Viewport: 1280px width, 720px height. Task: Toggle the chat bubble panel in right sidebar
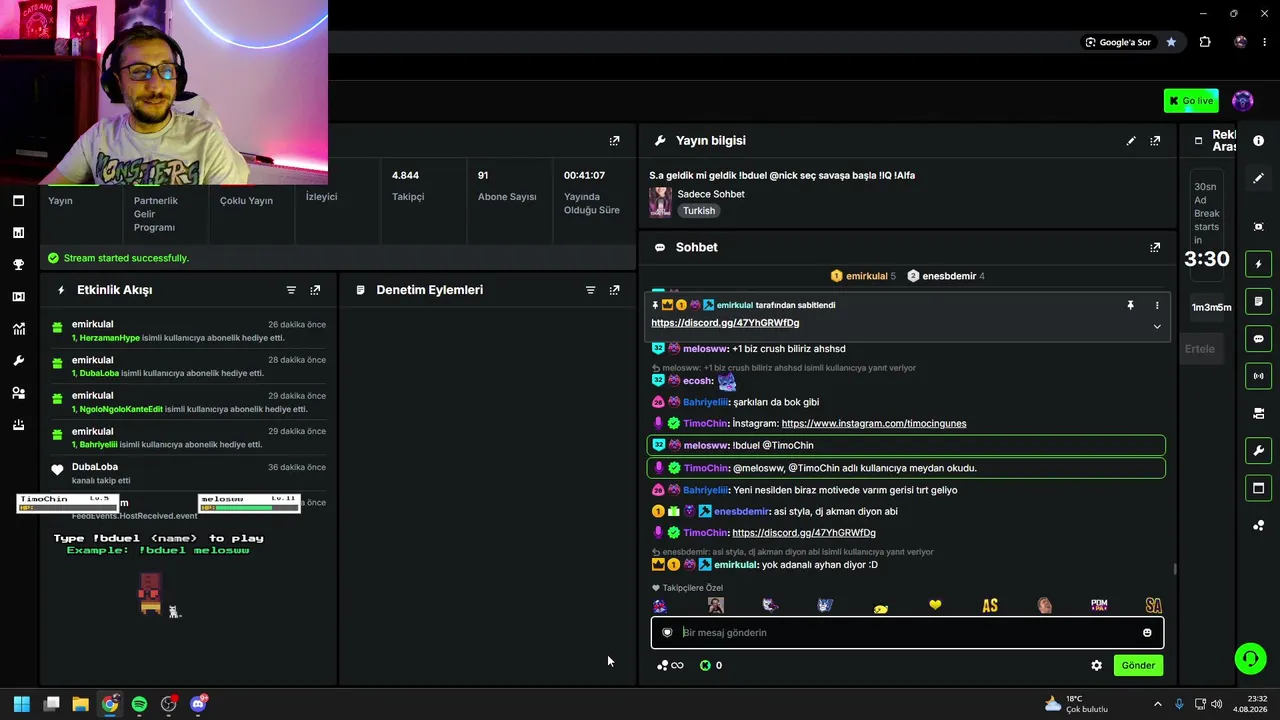point(1258,339)
